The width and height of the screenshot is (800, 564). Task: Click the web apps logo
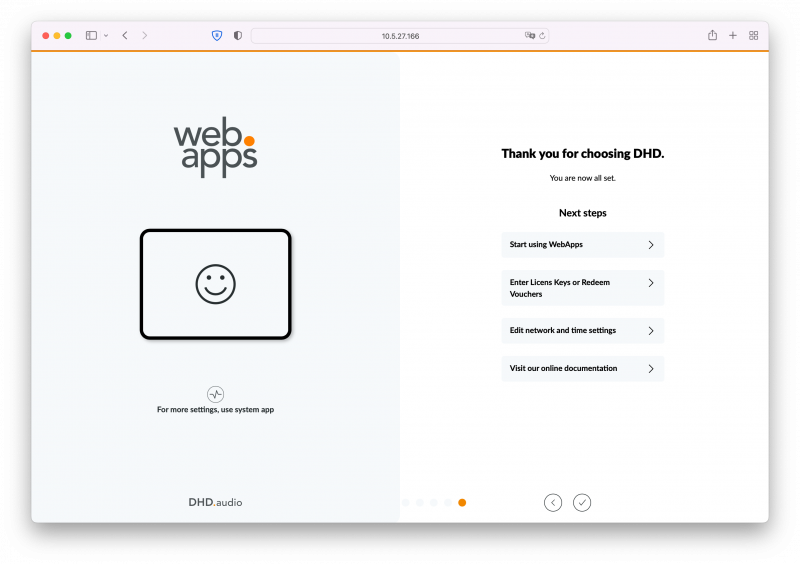pyautogui.click(x=215, y=147)
